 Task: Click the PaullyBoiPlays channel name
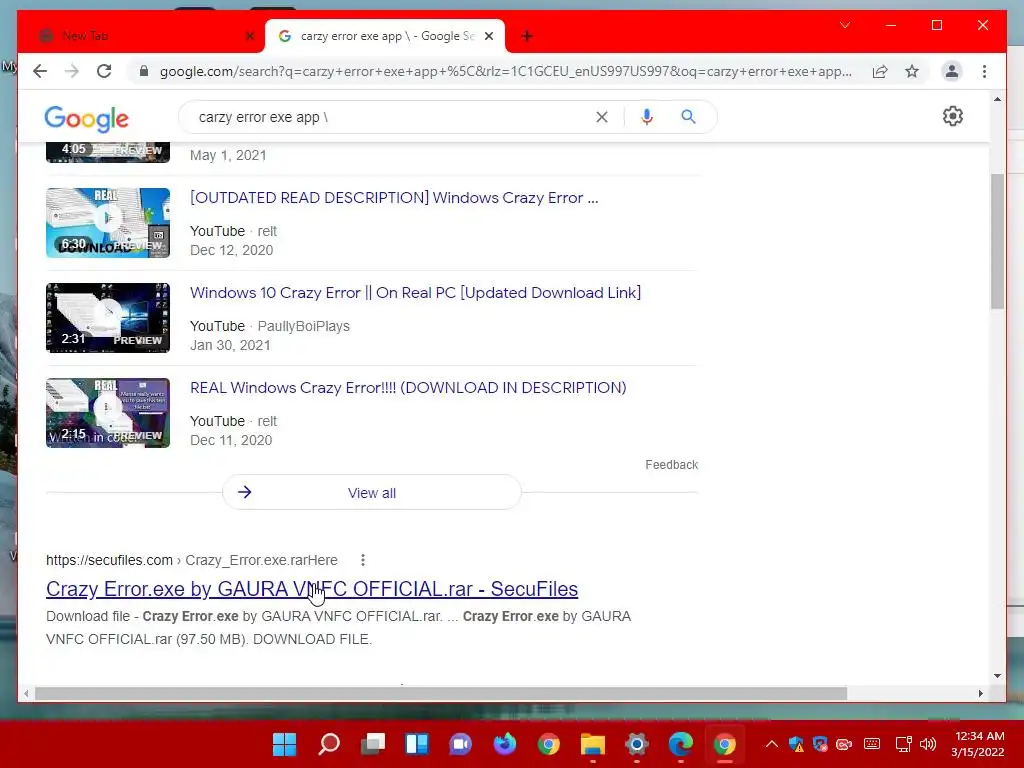point(304,326)
